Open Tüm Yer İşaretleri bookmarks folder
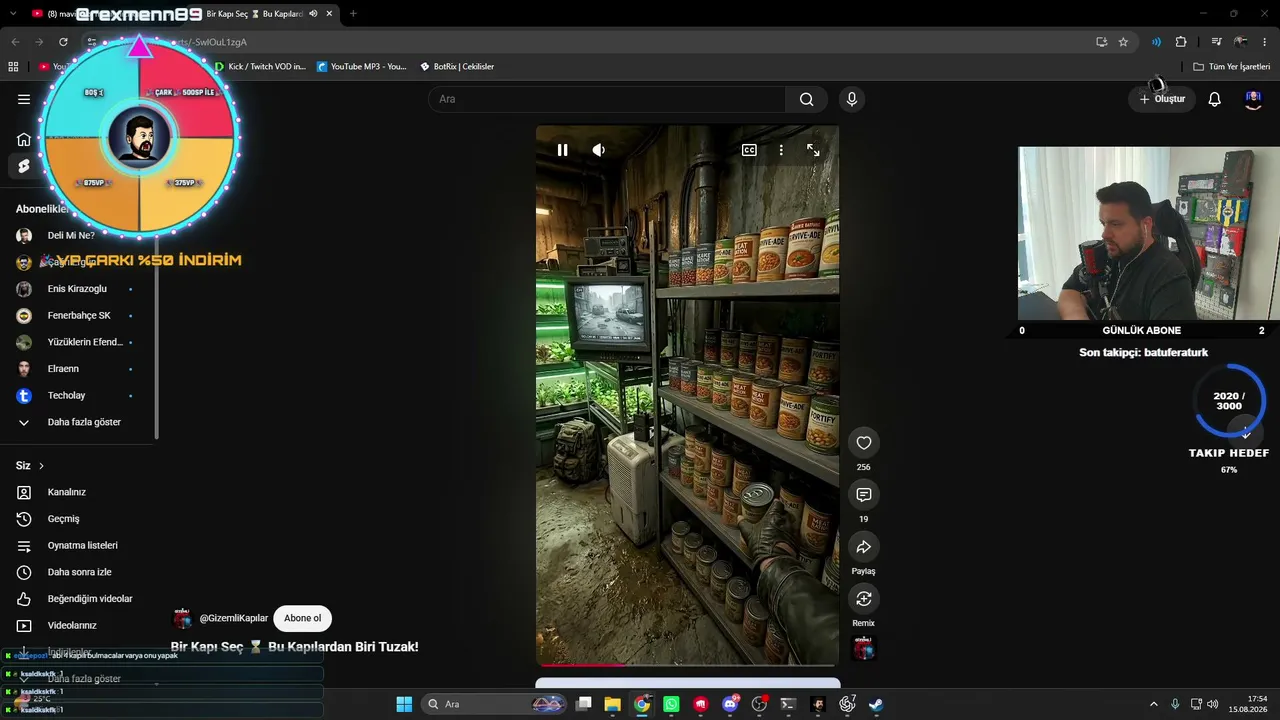This screenshot has height=720, width=1280. pyautogui.click(x=1231, y=67)
